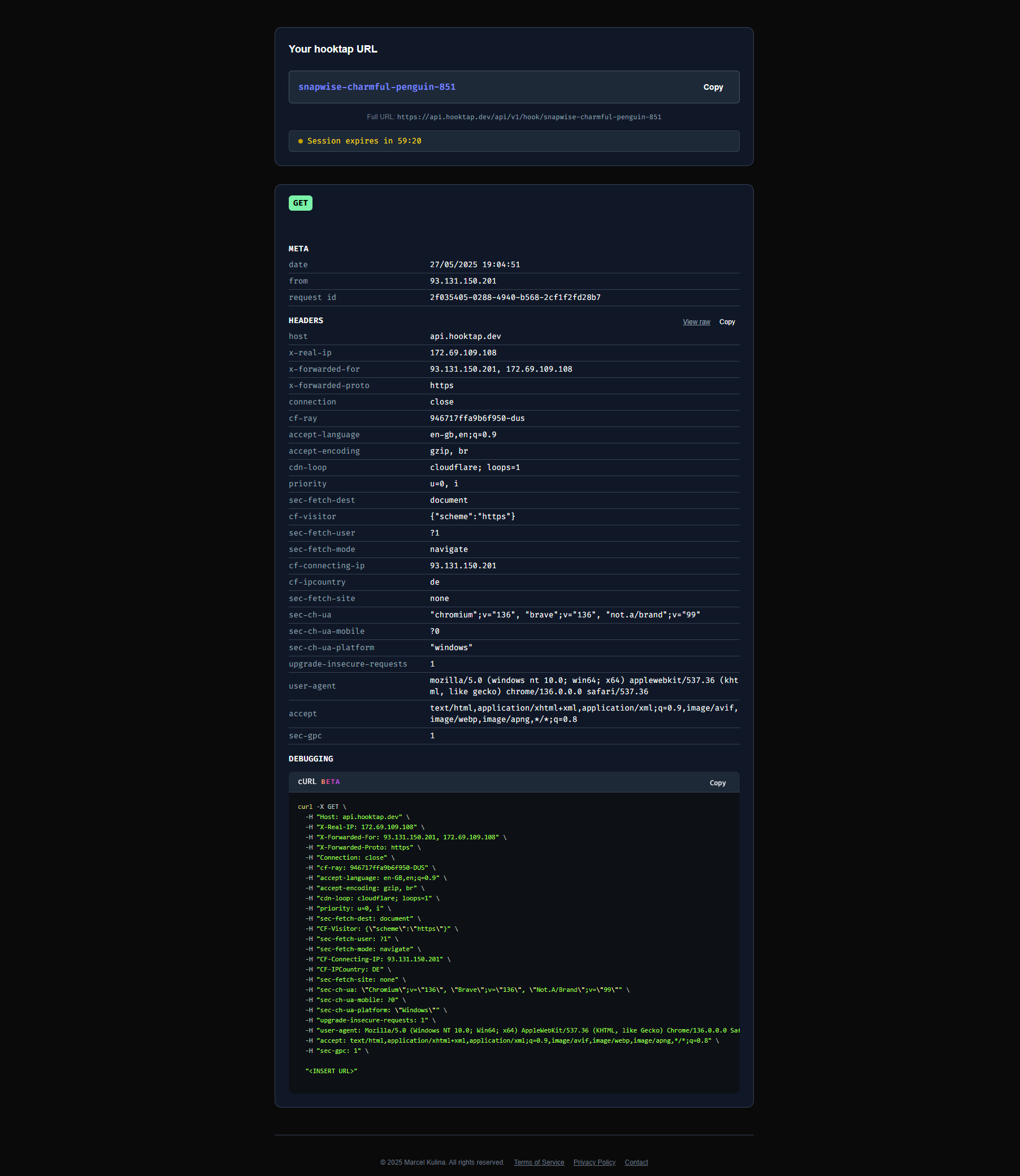Image resolution: width=1020 pixels, height=1176 pixels.
Task: Select accept-language value en-gb,en;q=0.9
Action: [x=463, y=435]
